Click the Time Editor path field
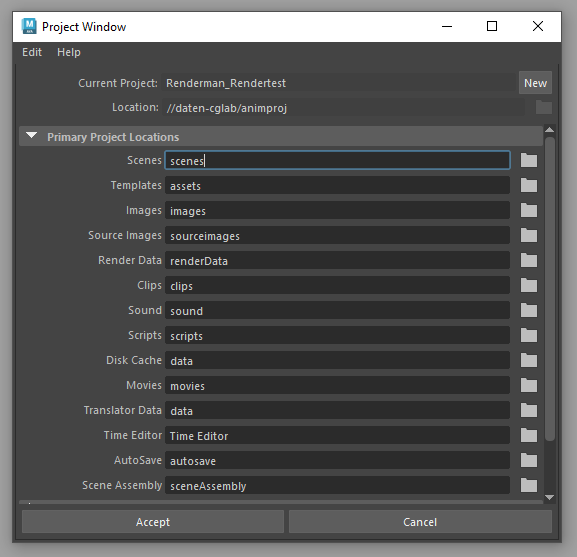Image resolution: width=577 pixels, height=557 pixels. pos(337,436)
